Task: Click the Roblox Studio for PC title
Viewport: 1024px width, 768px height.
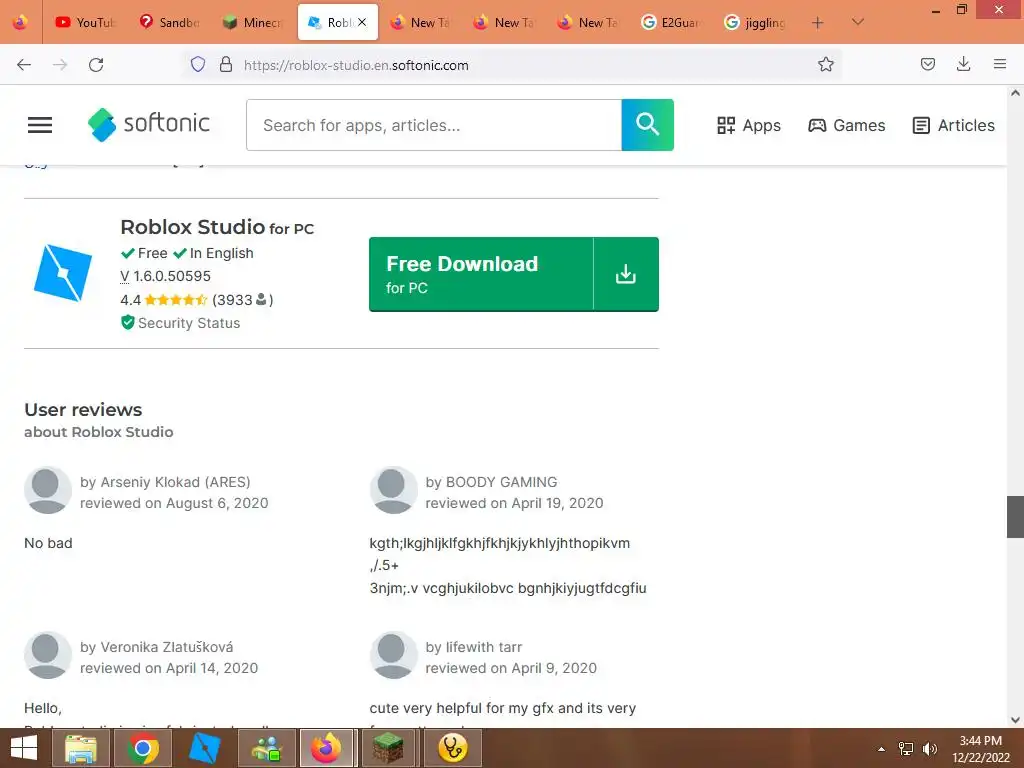Action: (x=217, y=227)
